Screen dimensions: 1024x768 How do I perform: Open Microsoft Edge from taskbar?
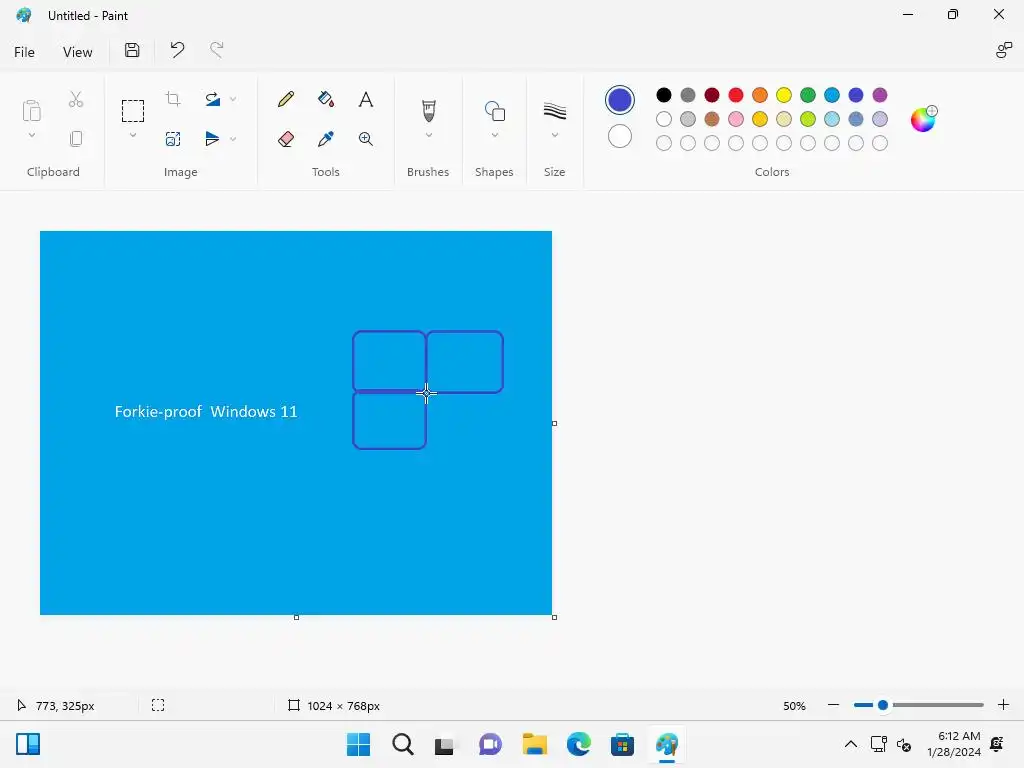pyautogui.click(x=579, y=744)
